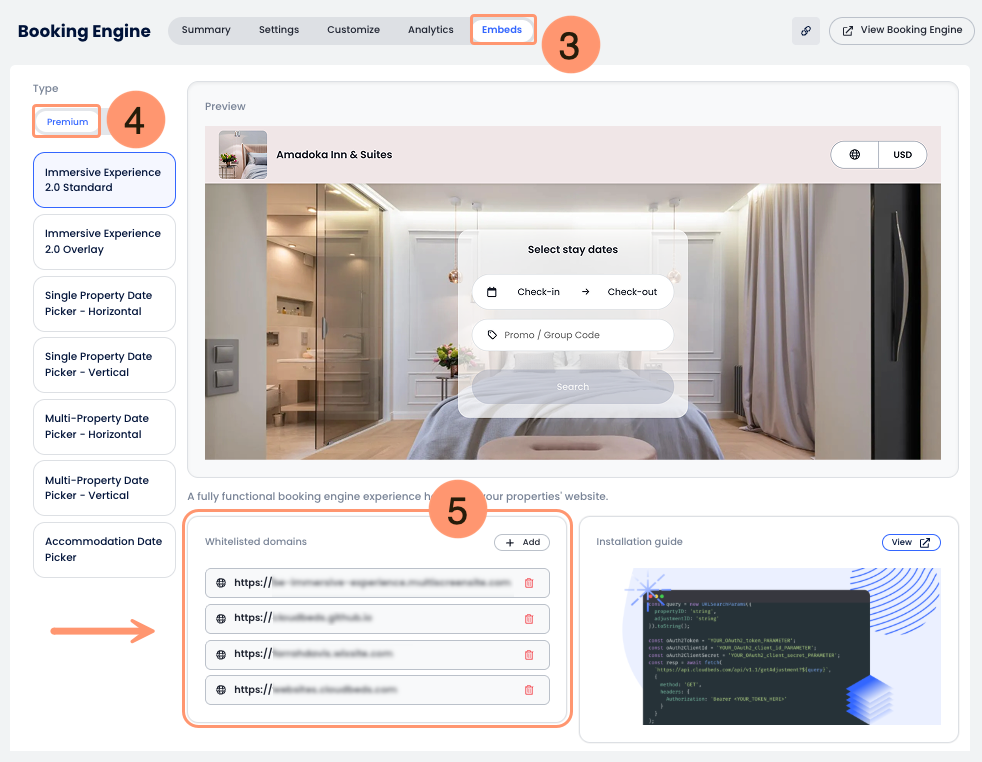982x762 pixels.
Task: Choose the Premium type toggle
Action: (x=67, y=121)
